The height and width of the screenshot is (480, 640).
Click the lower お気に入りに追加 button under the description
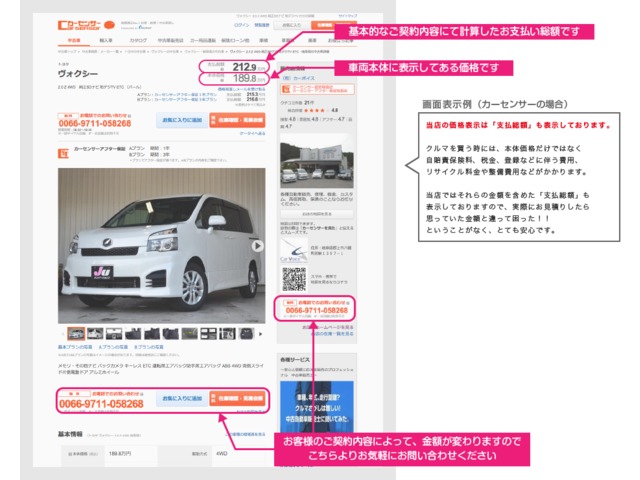coord(182,398)
